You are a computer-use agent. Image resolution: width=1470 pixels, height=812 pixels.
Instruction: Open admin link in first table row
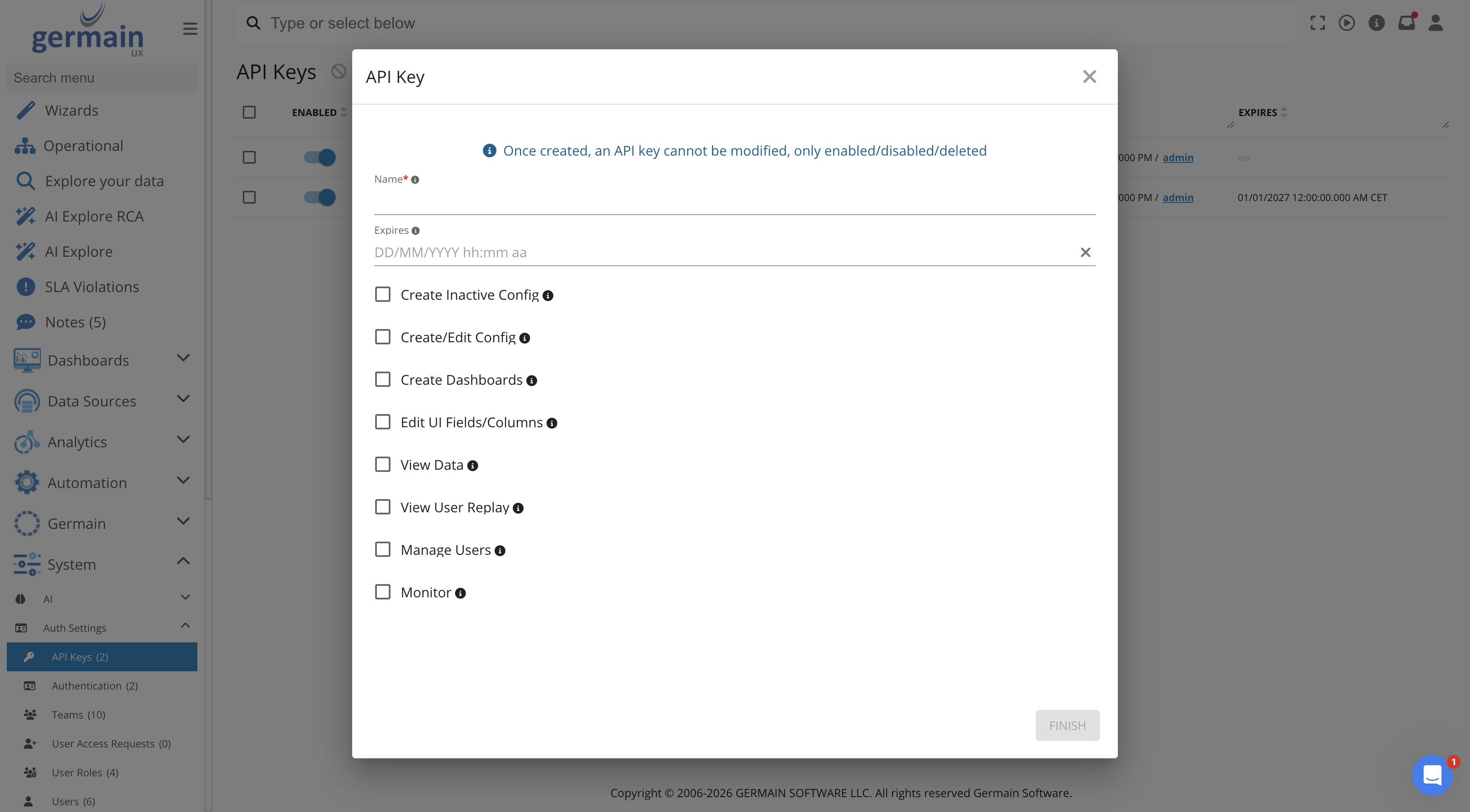pyautogui.click(x=1178, y=158)
